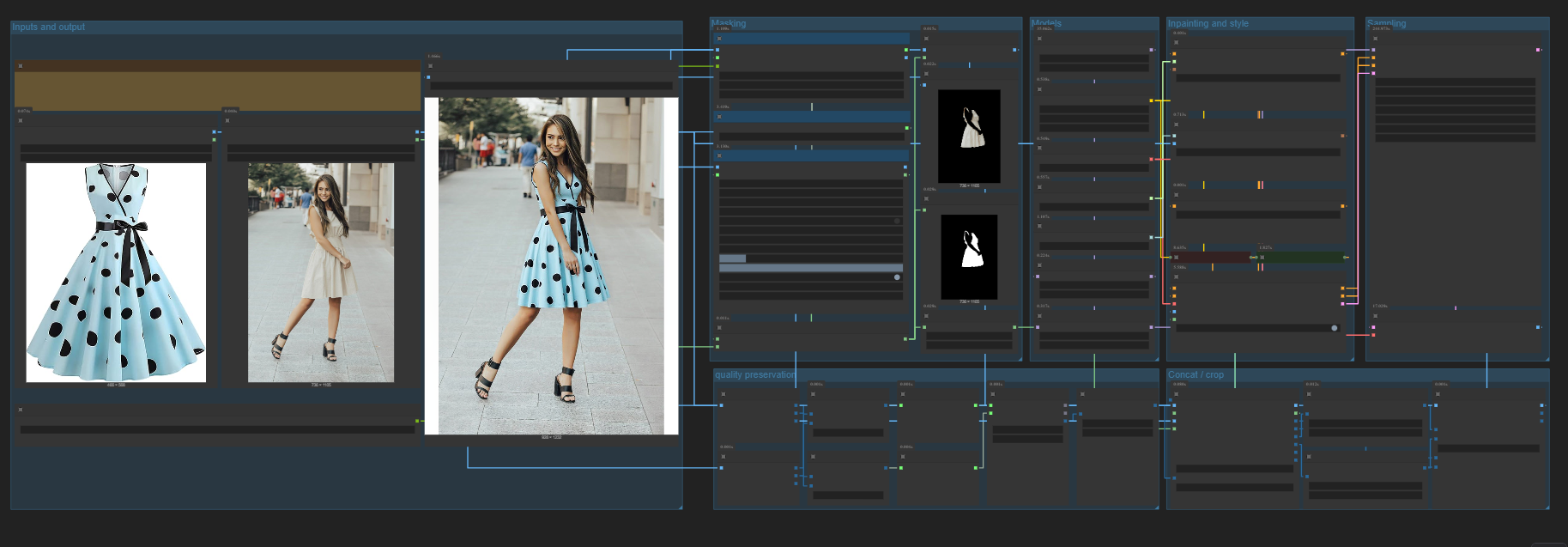Collapse the blue polka-dot dress image node
The width and height of the screenshot is (1568, 547).
[21, 120]
